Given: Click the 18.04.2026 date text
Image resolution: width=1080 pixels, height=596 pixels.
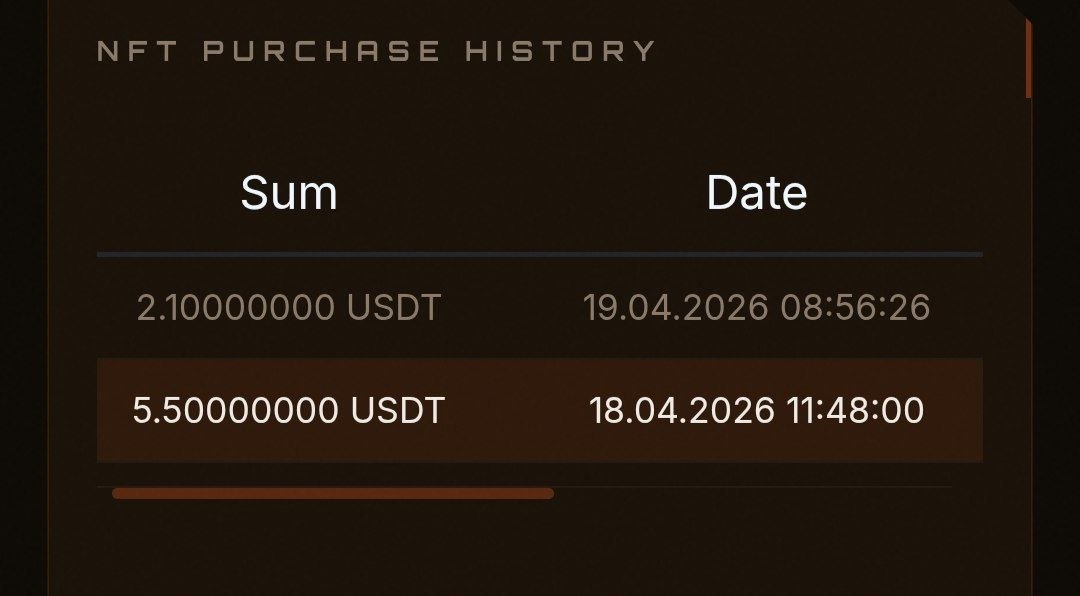Looking at the screenshot, I should pos(681,410).
